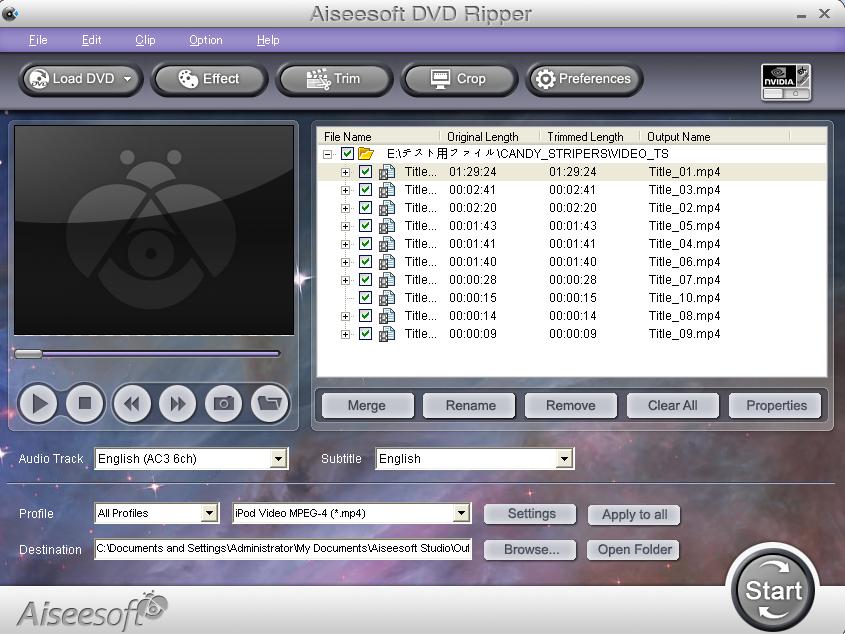Start the DVD ripping conversion
Image resolution: width=845 pixels, height=634 pixels.
tap(773, 591)
